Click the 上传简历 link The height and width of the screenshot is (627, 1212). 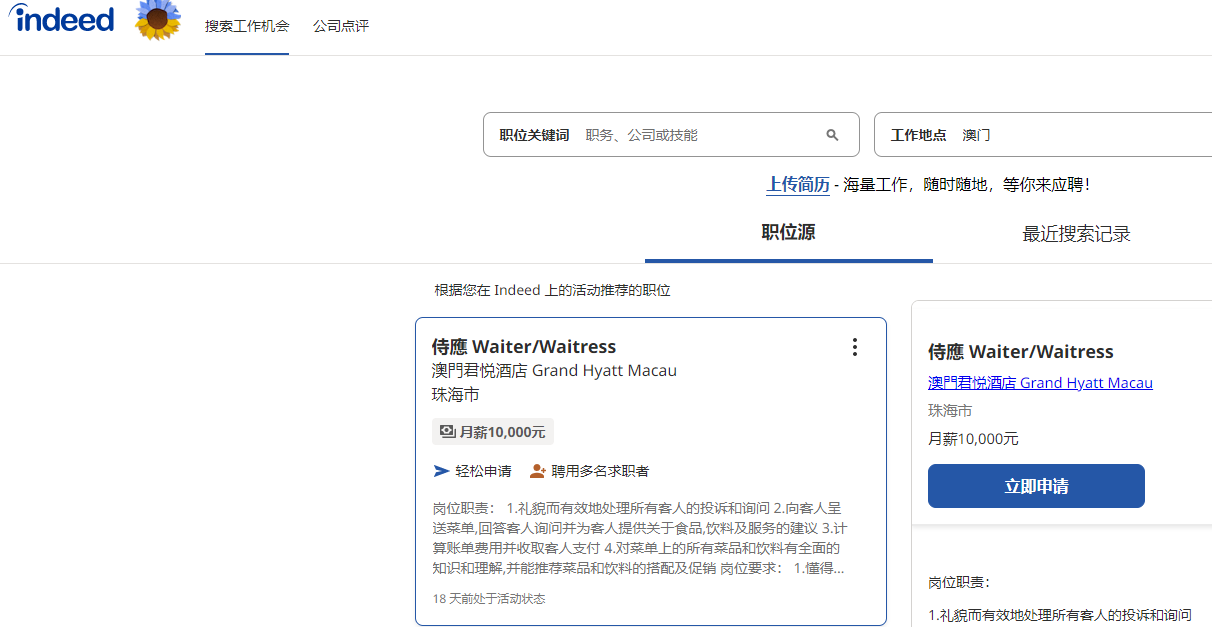click(x=797, y=185)
